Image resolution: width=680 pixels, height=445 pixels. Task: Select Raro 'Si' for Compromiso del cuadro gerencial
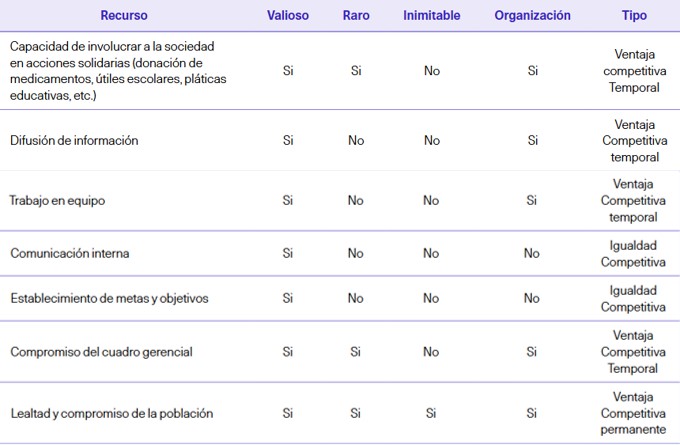[x=356, y=352]
